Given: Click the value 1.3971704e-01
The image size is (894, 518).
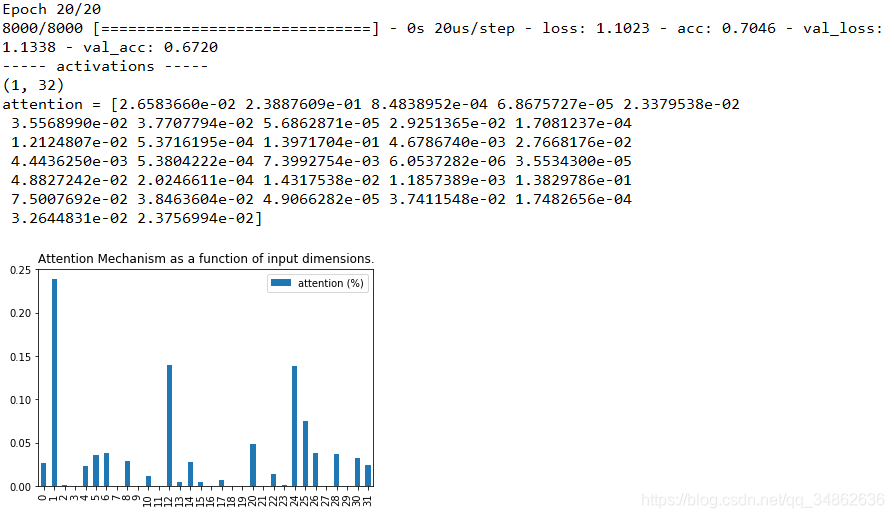Looking at the screenshot, I should pos(321,142).
